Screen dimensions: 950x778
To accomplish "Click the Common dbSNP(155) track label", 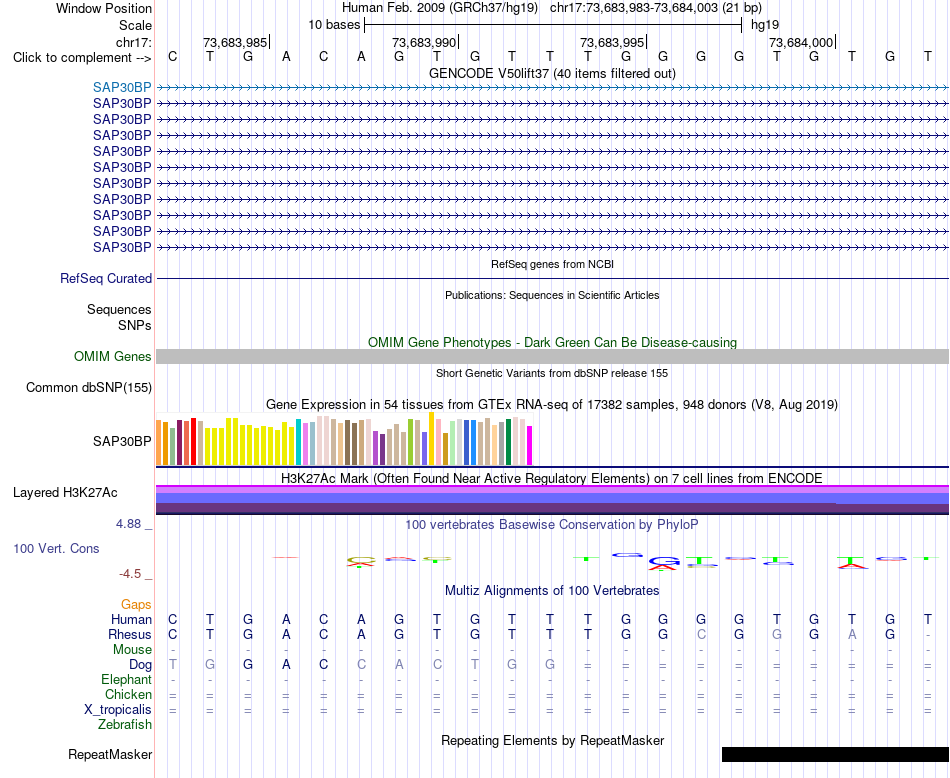I will (89, 388).
